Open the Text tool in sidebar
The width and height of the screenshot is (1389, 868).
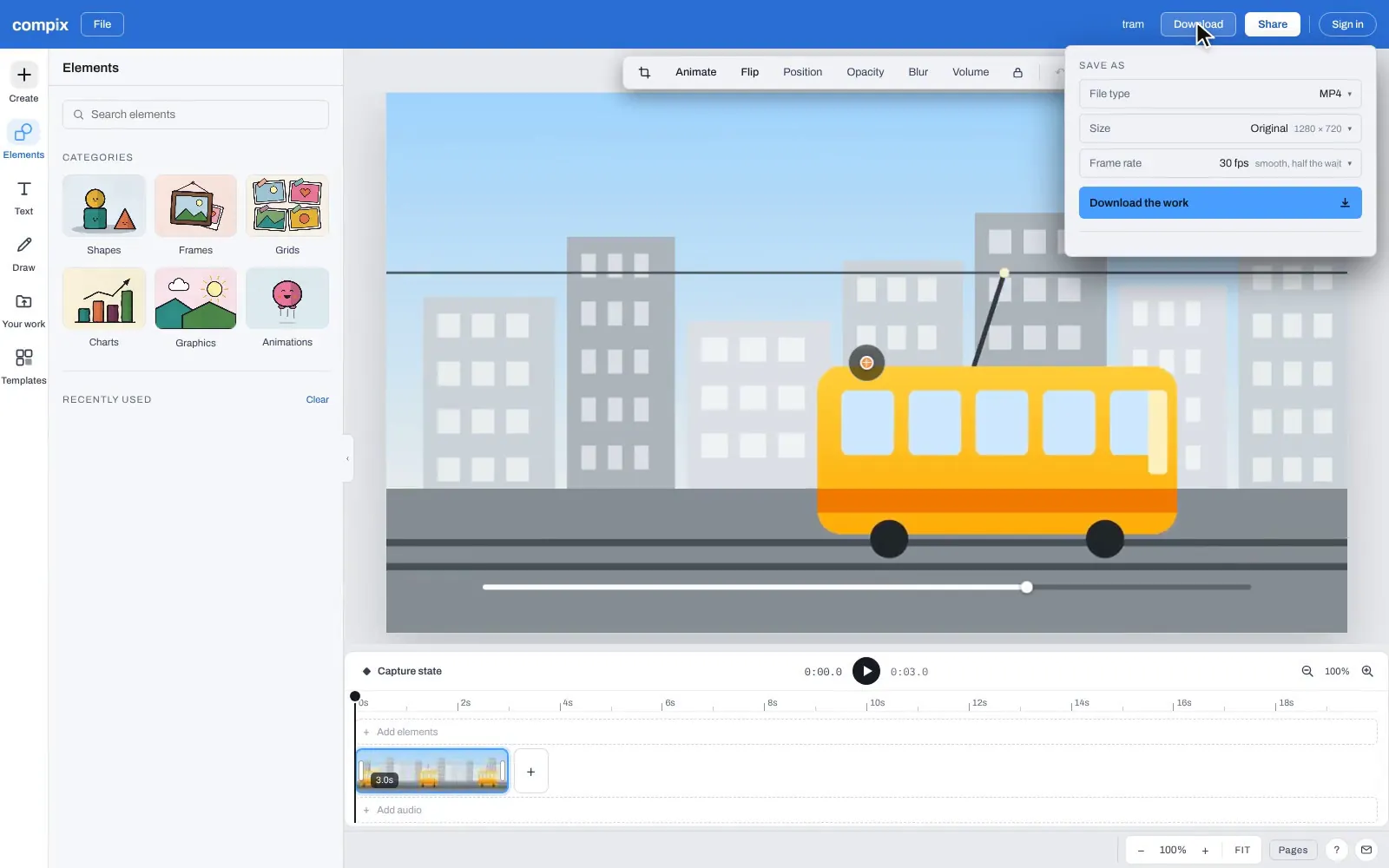tap(23, 197)
